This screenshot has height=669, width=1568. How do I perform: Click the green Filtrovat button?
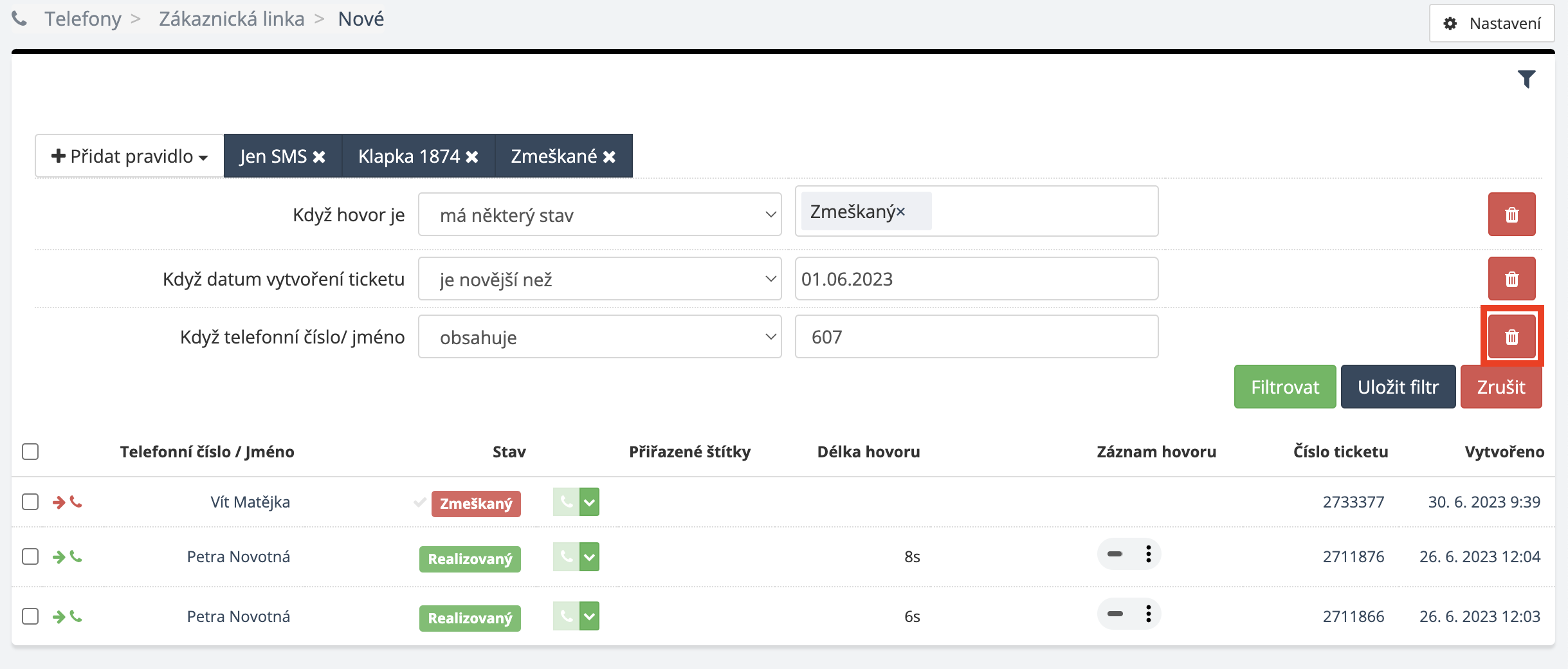pos(1284,387)
